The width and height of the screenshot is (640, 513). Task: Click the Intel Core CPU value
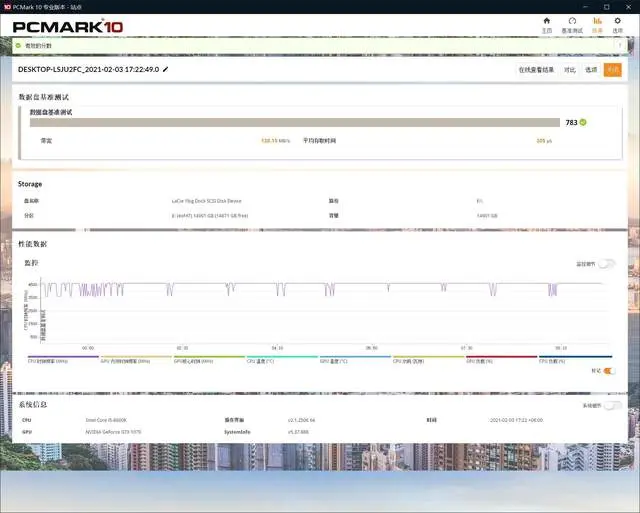[x=106, y=420]
